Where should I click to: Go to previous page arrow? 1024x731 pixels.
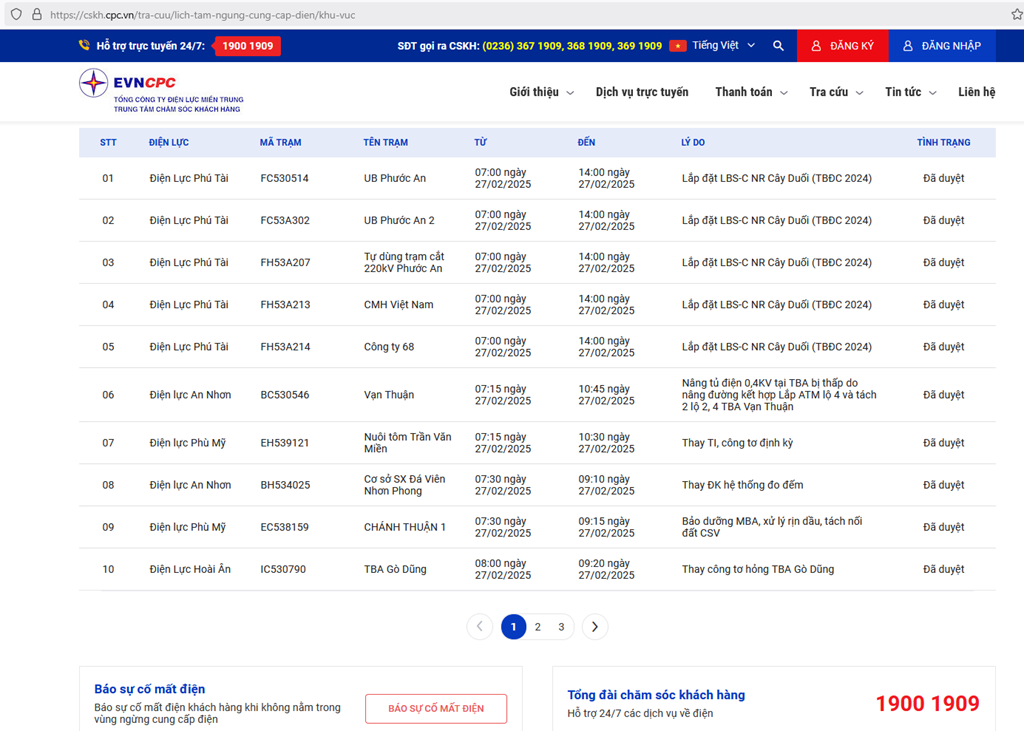click(479, 627)
